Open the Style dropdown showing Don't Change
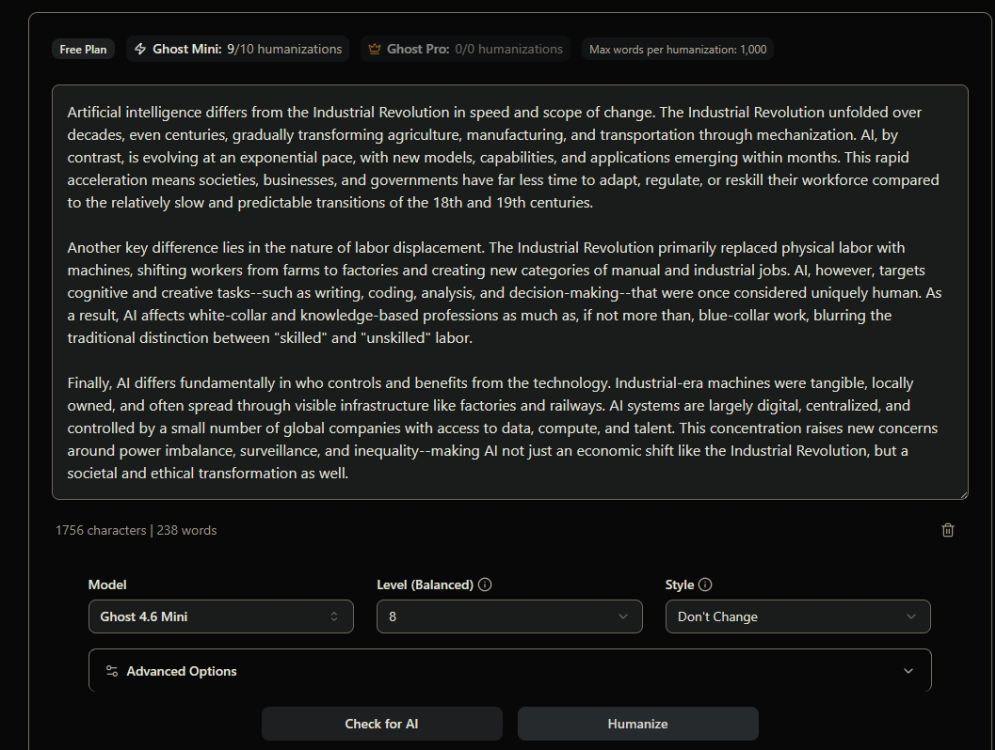Screen dimensions: 995x750 click(797, 616)
